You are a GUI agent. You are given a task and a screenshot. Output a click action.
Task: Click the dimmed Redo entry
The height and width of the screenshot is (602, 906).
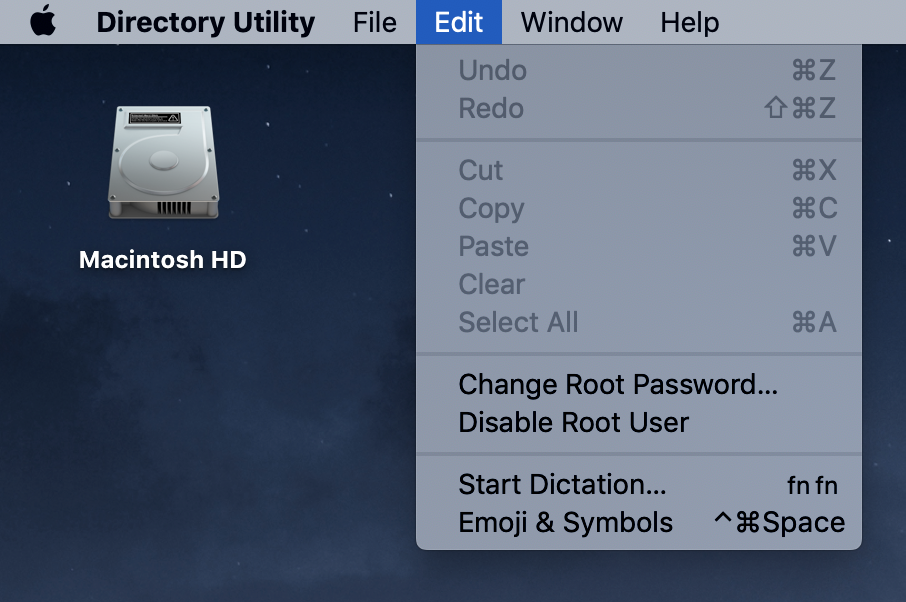(638, 109)
